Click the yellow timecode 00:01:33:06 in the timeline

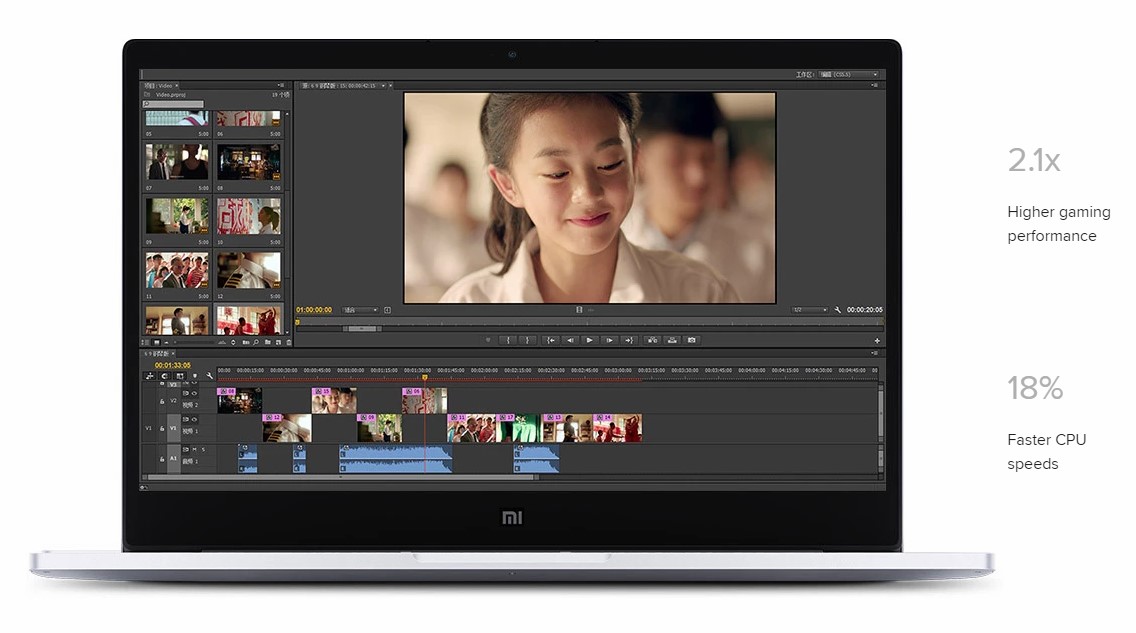pos(172,365)
